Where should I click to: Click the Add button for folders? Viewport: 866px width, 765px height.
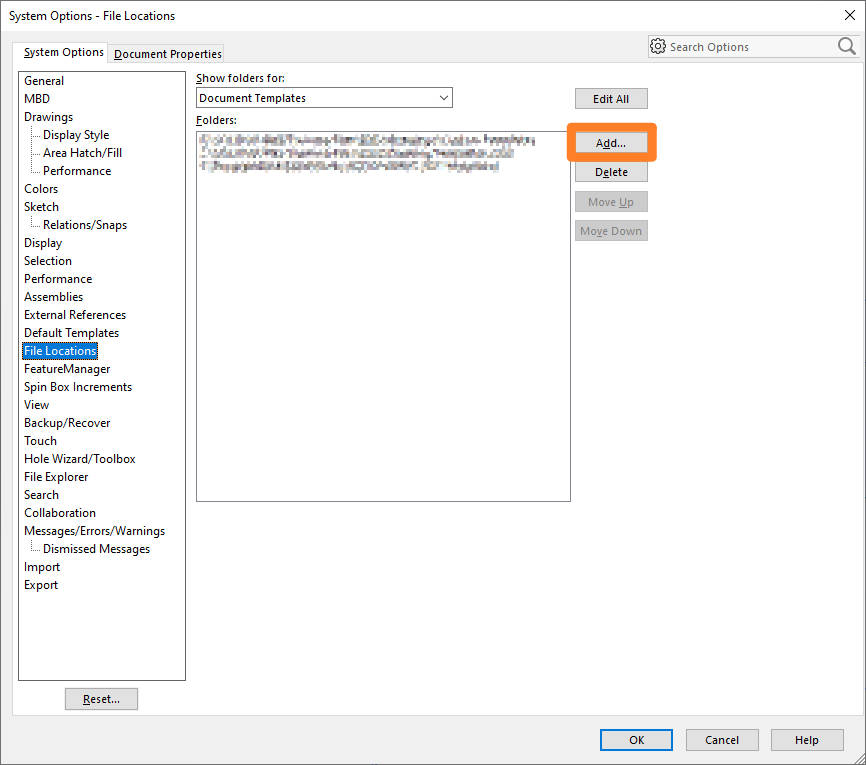click(611, 142)
